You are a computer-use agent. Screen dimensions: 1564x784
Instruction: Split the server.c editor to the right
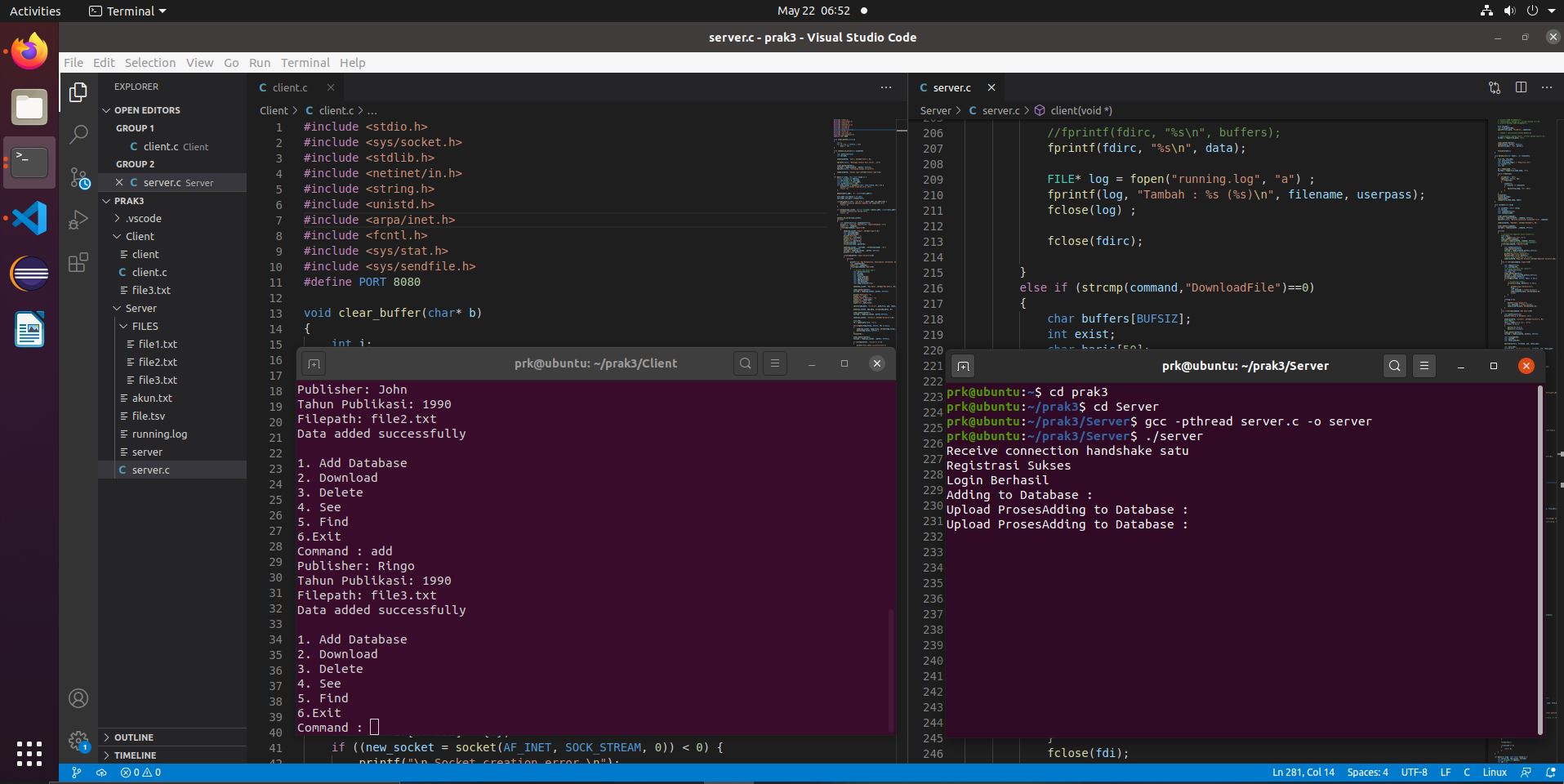coord(1521,87)
